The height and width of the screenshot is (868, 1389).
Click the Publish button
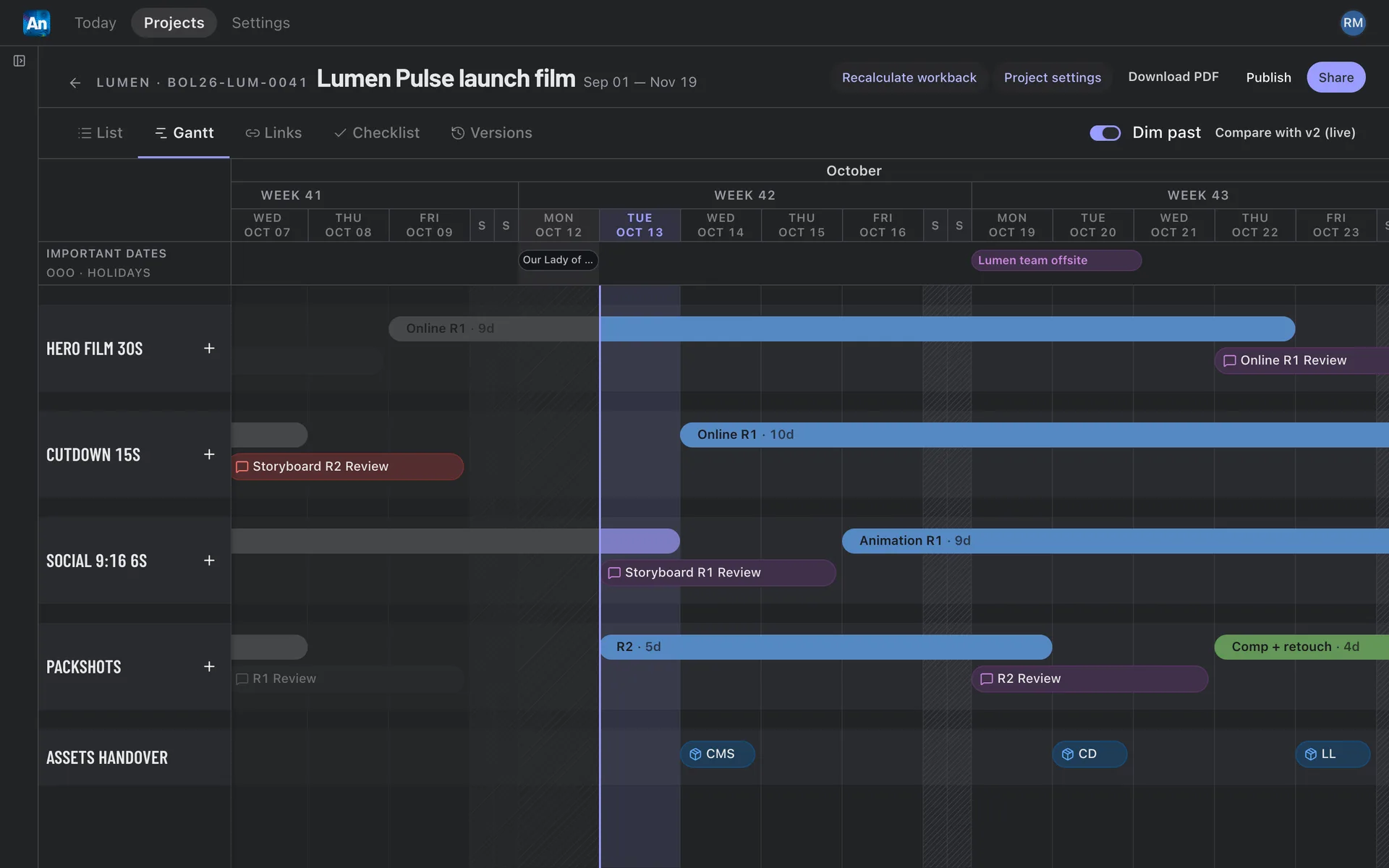(x=1268, y=77)
